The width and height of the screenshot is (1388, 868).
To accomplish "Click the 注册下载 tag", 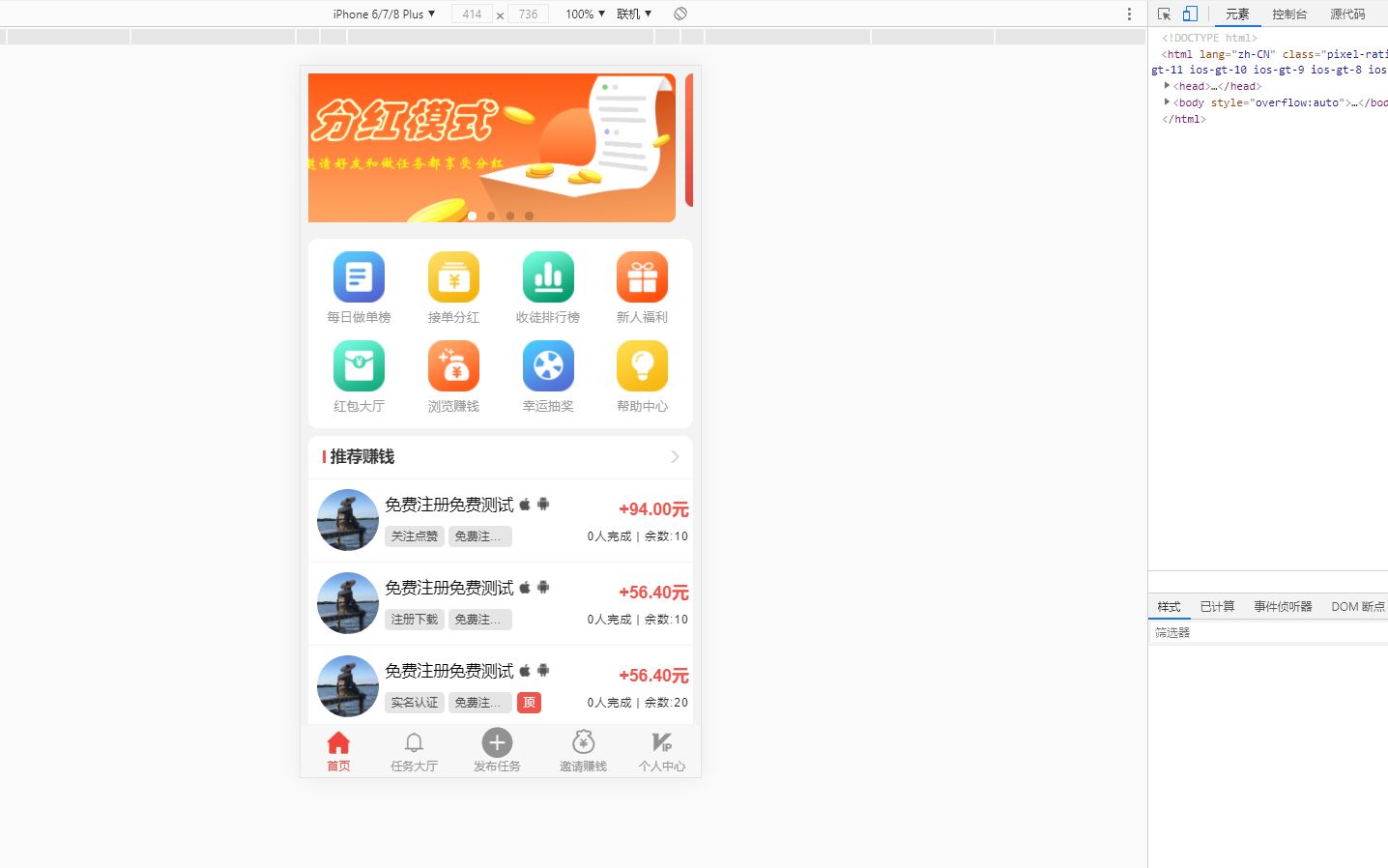I will click(x=415, y=620).
